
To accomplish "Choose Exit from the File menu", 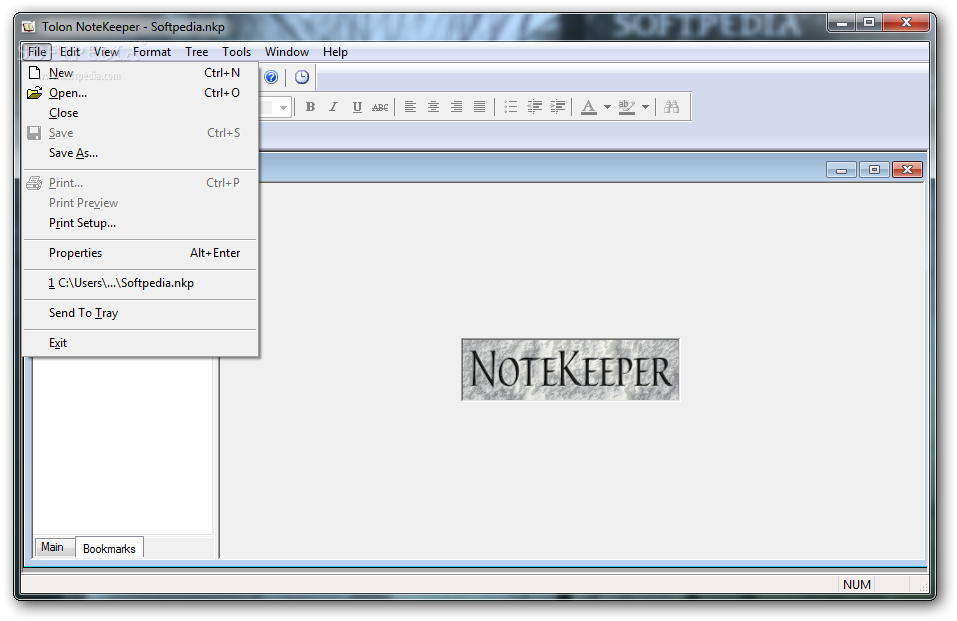I will pos(140,343).
